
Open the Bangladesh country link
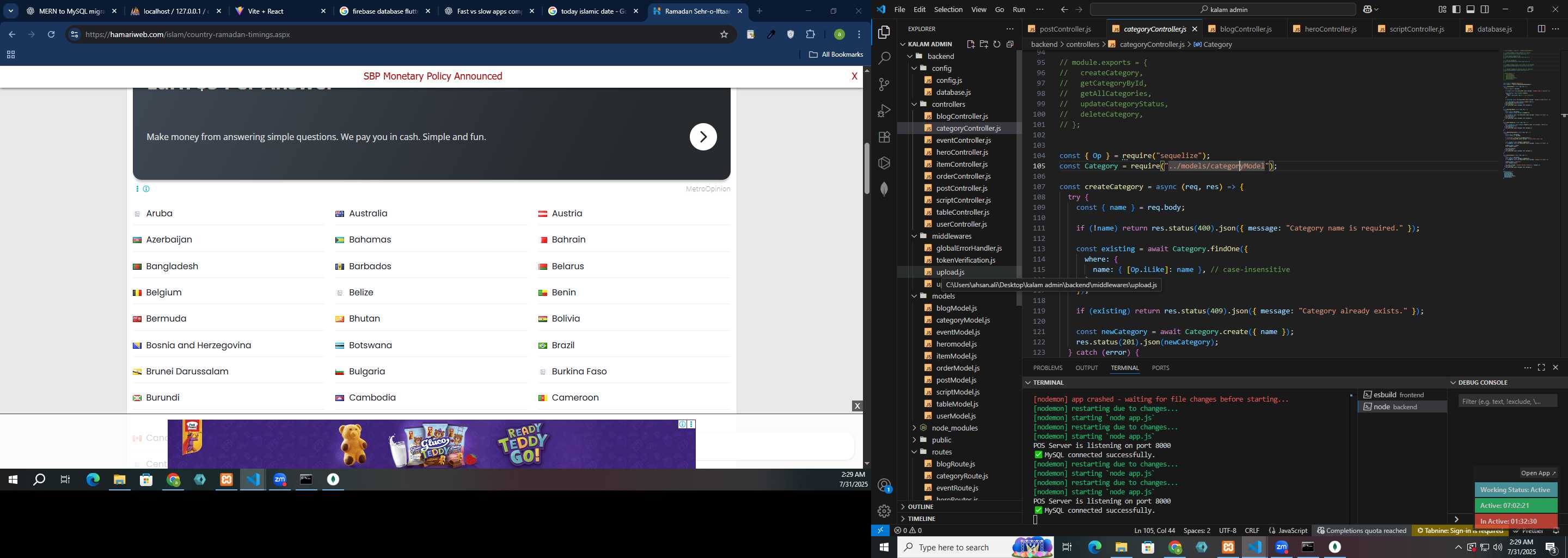171,266
